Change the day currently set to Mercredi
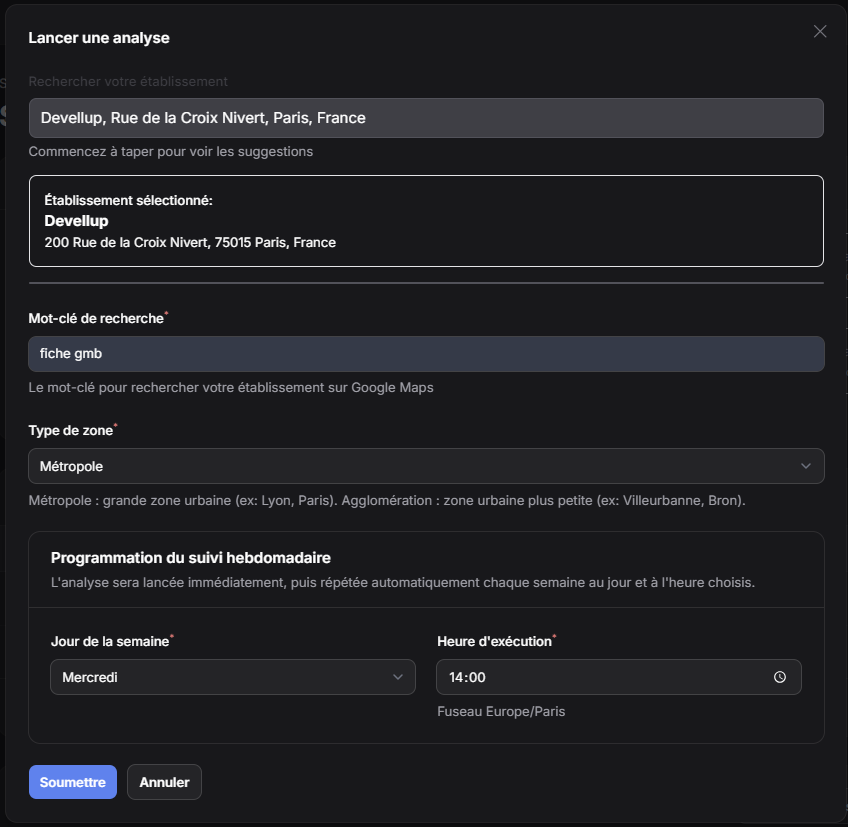848x827 pixels. (233, 677)
